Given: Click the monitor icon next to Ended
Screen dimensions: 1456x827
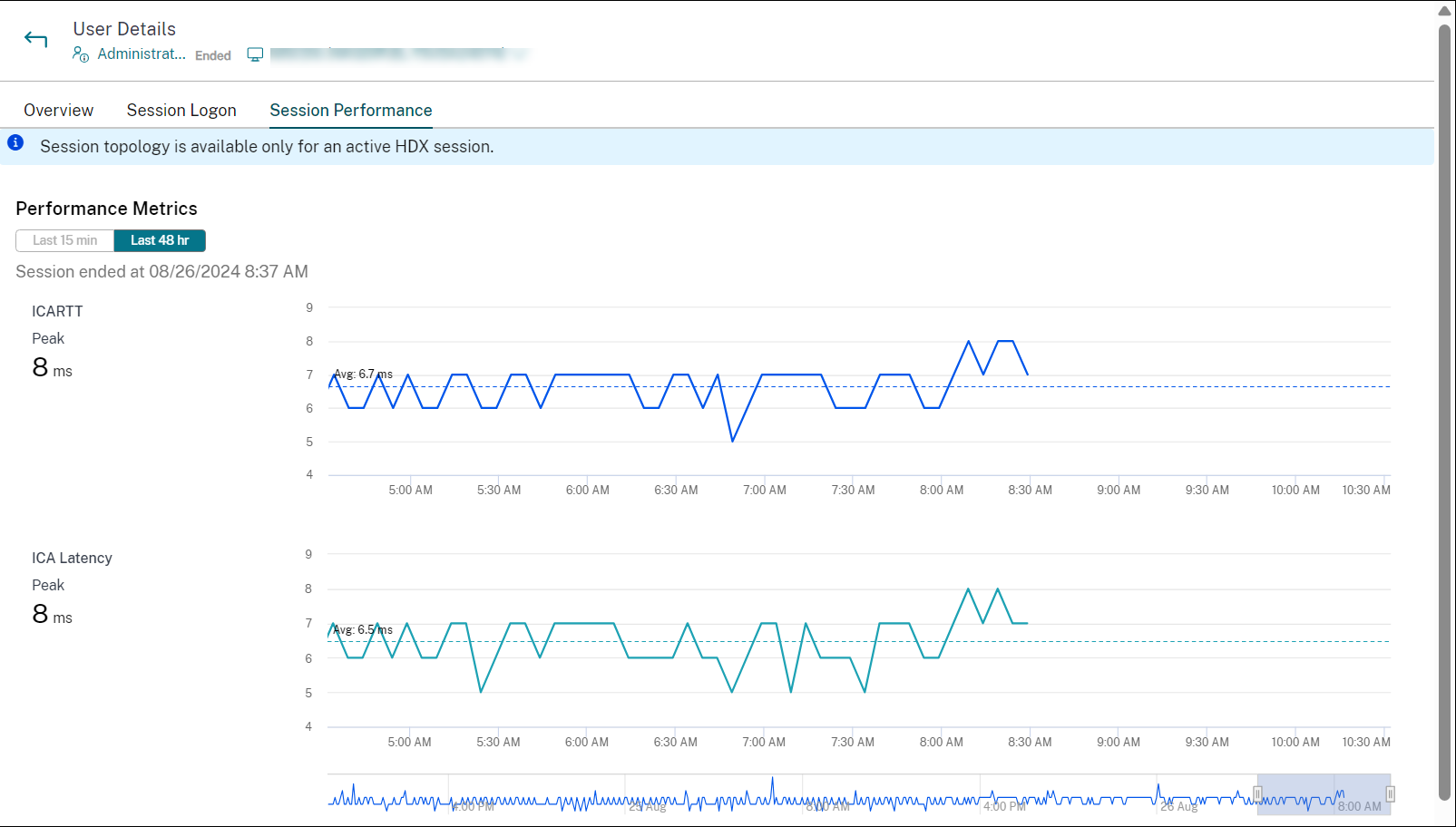Looking at the screenshot, I should [255, 55].
